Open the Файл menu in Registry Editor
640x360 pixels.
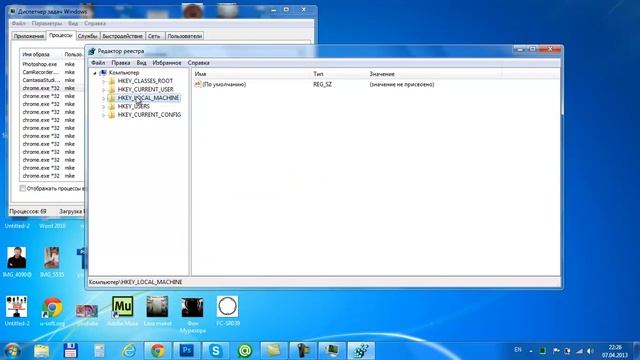pos(98,63)
